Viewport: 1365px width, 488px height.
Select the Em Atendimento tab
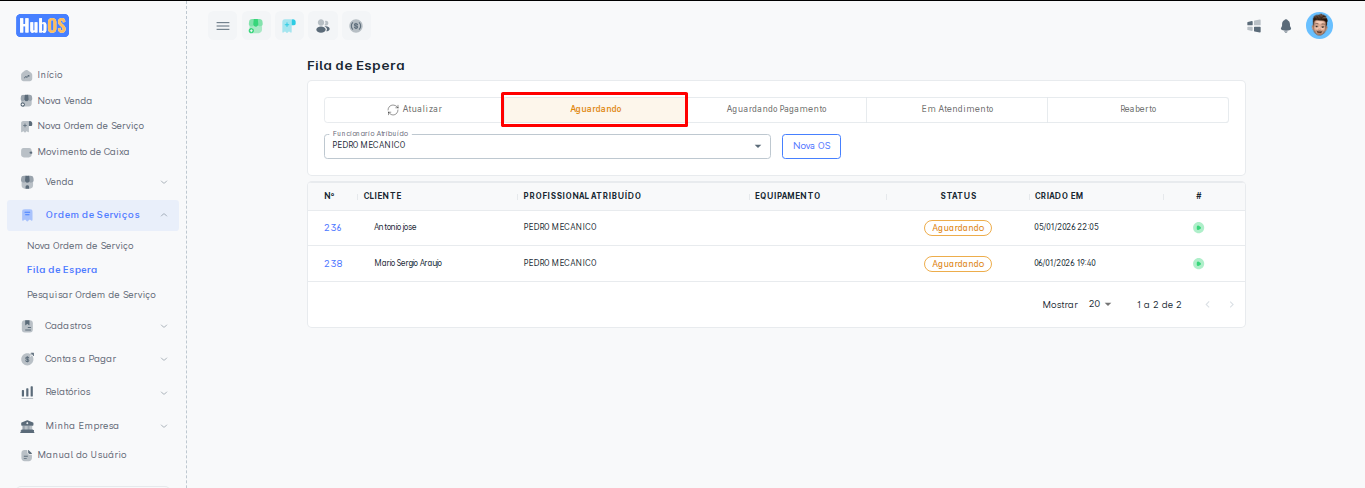[957, 109]
